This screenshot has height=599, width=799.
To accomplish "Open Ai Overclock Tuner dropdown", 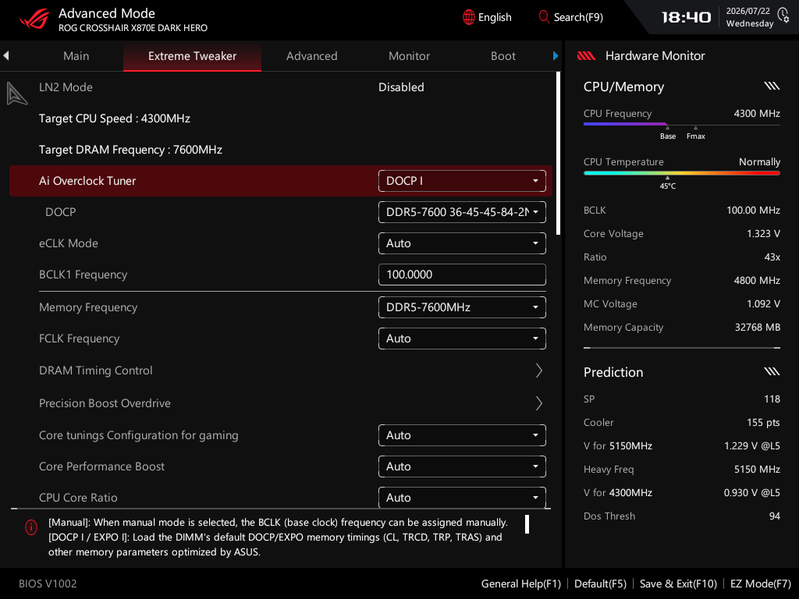I will click(462, 181).
